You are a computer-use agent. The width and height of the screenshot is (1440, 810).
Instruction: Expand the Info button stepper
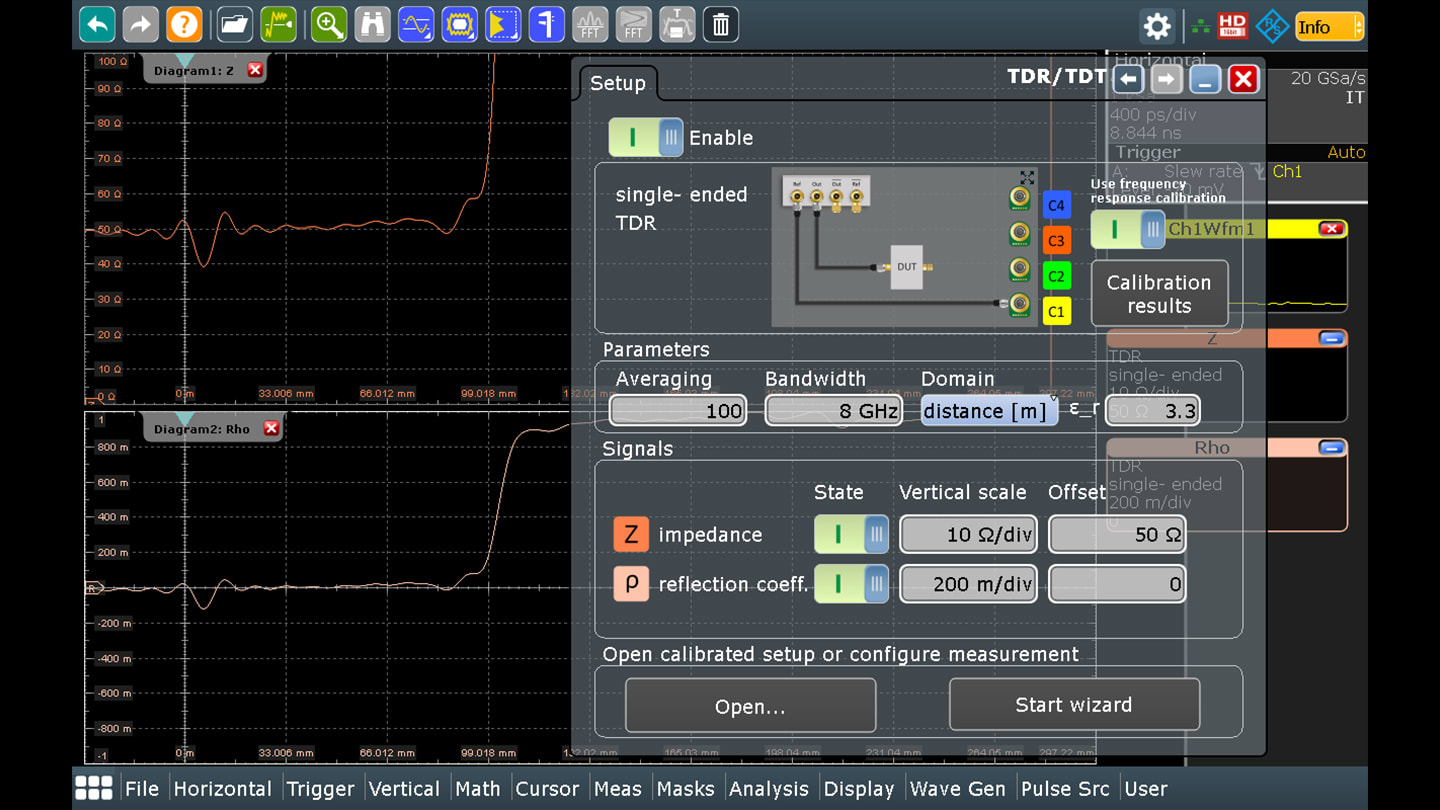1360,27
